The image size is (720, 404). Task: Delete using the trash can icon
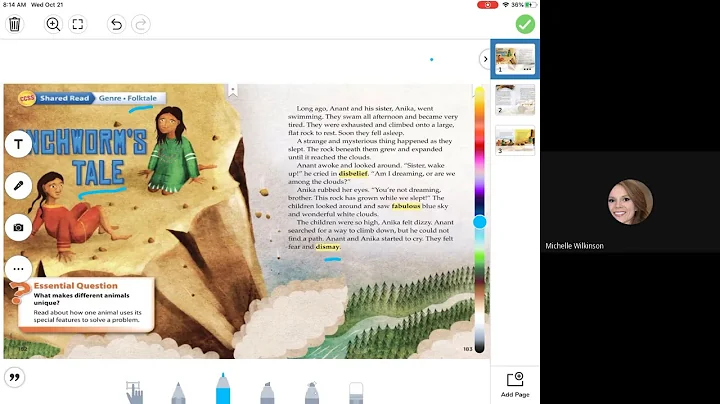click(x=15, y=24)
